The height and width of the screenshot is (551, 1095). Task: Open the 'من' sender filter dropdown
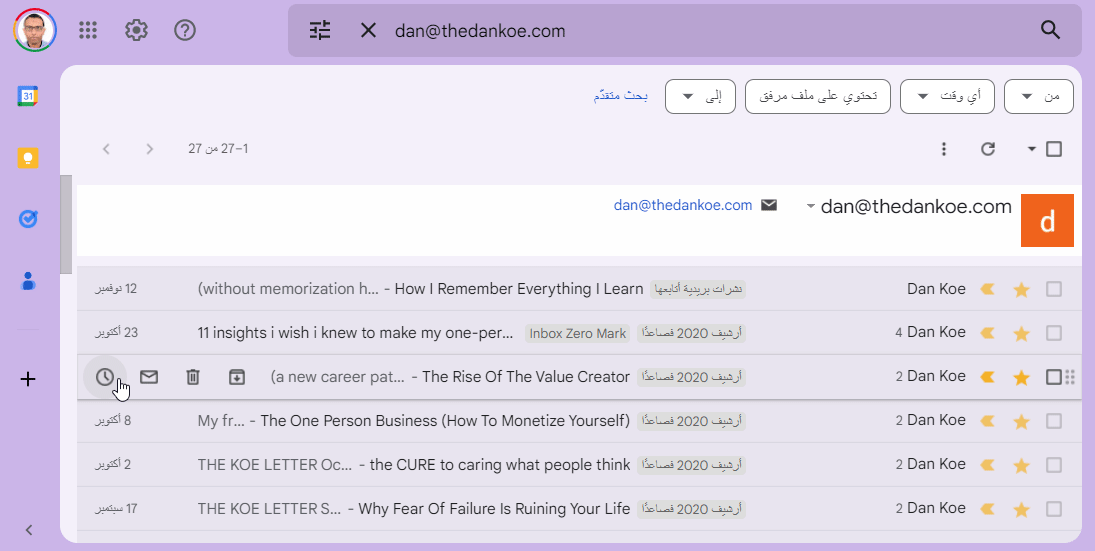(1038, 96)
